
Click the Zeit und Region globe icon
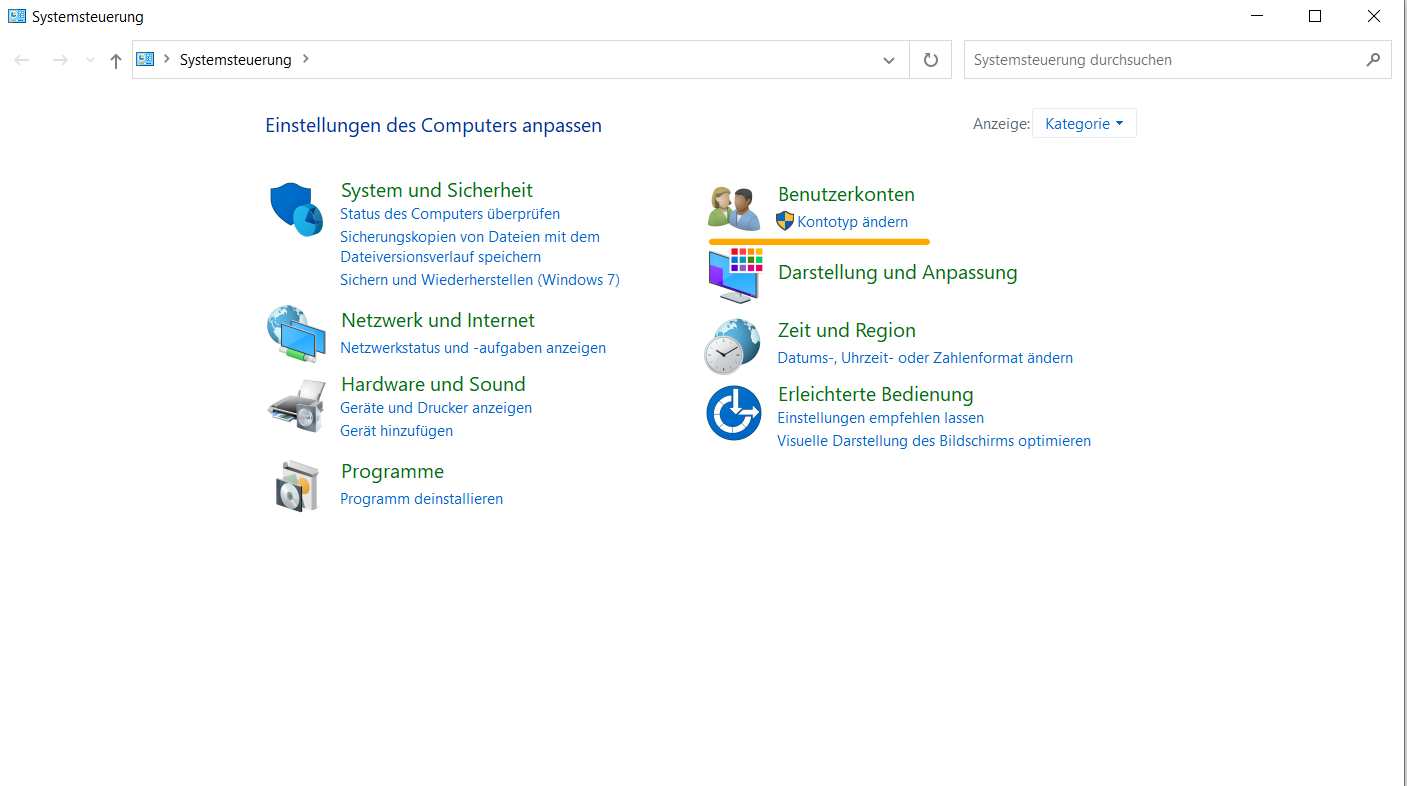click(733, 344)
